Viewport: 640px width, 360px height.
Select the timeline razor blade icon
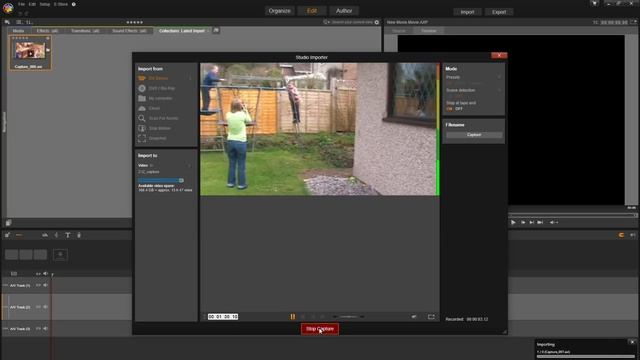tap(56, 235)
